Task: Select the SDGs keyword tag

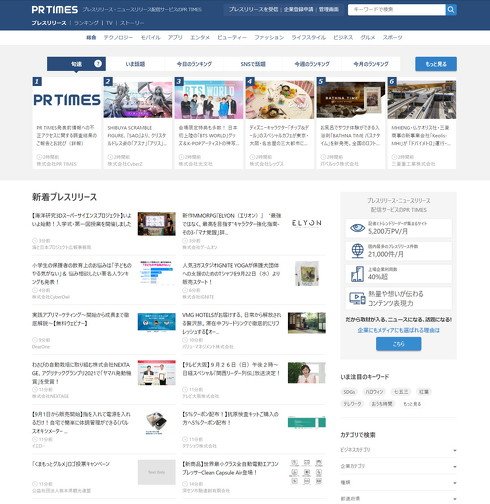Action: [349, 392]
